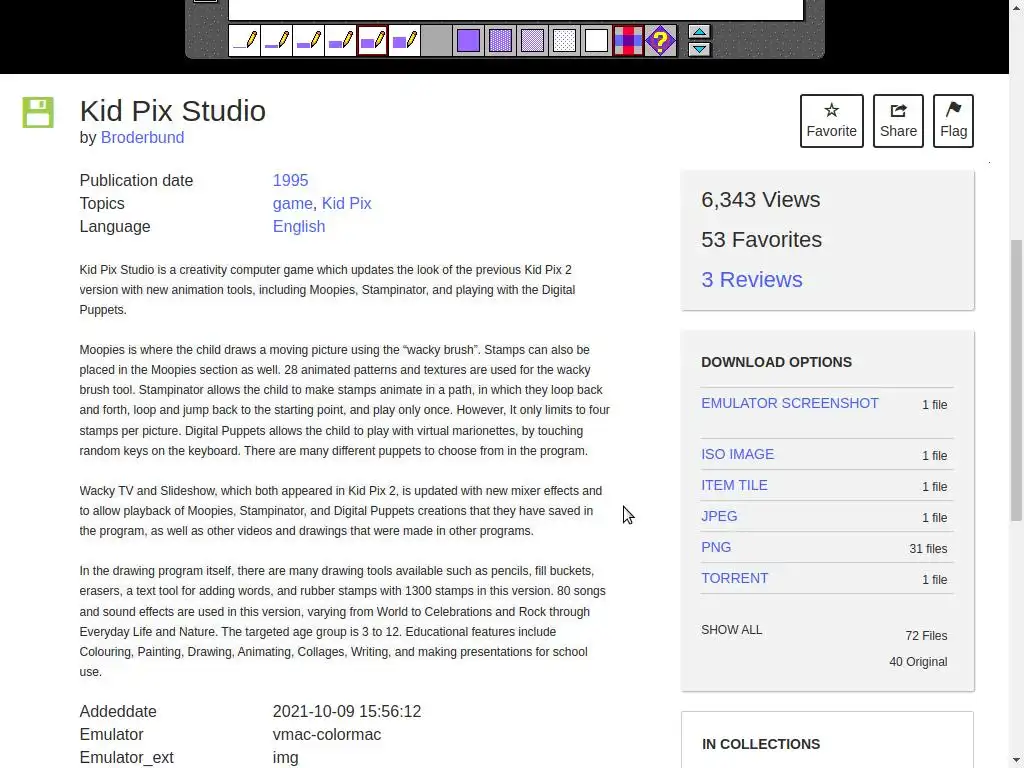Open the Share dialog
The width and height of the screenshot is (1024, 768).
tap(898, 121)
